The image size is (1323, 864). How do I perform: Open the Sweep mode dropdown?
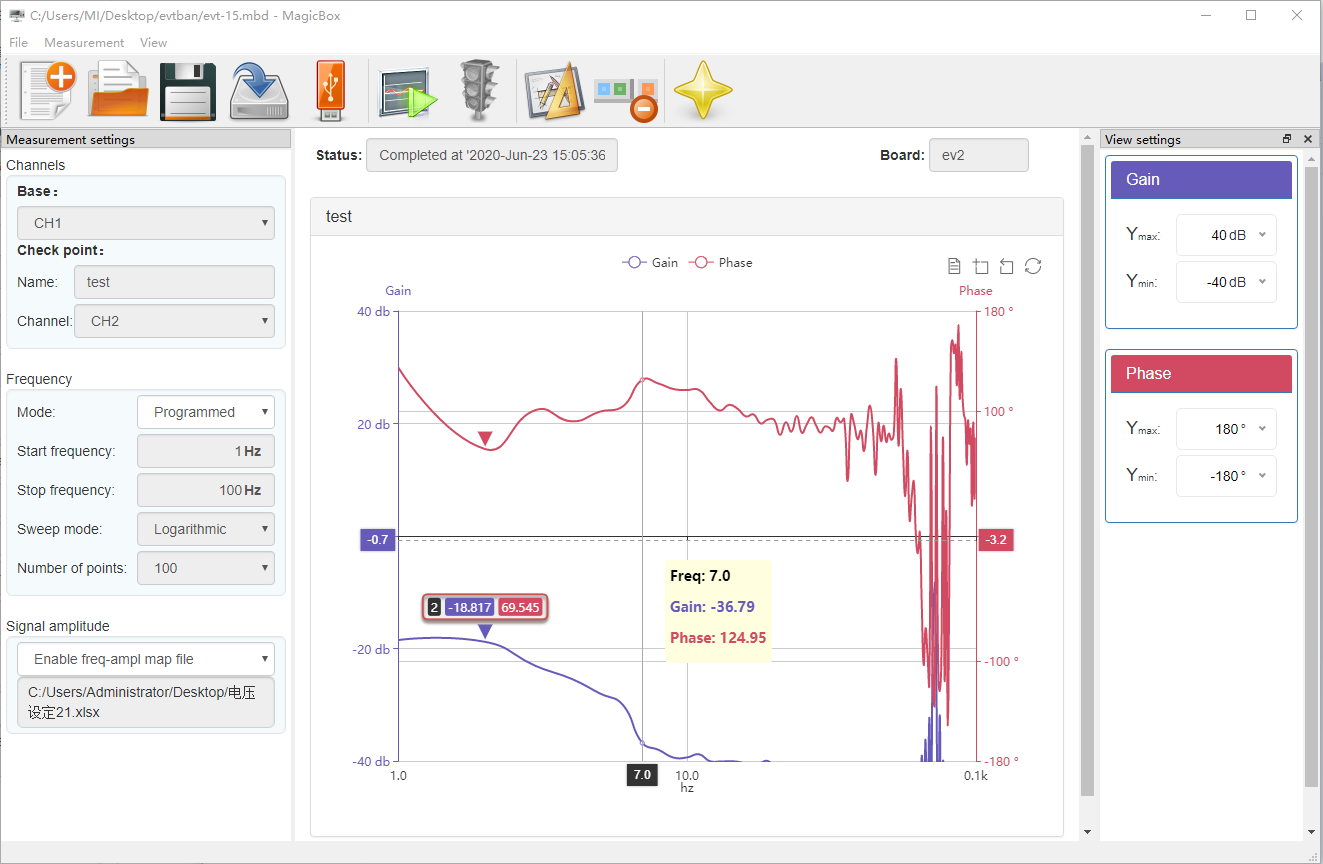(x=206, y=529)
